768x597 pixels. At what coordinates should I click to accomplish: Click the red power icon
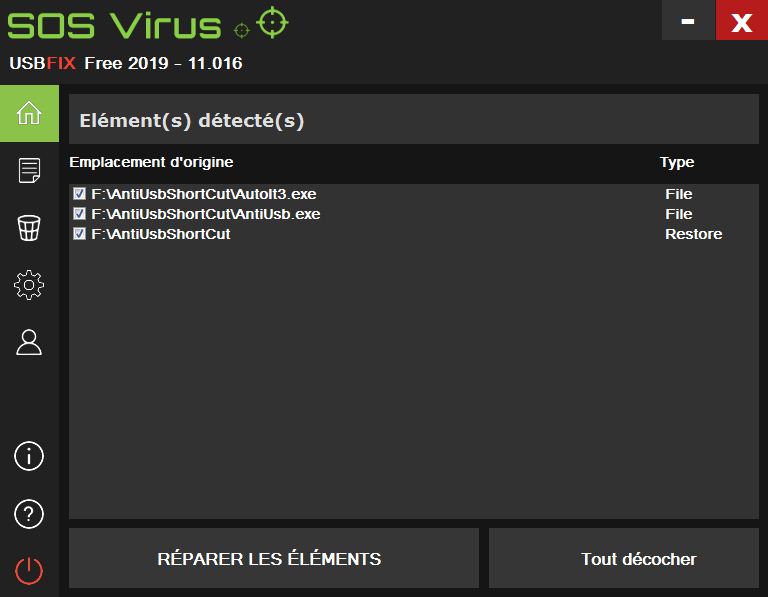pyautogui.click(x=29, y=571)
